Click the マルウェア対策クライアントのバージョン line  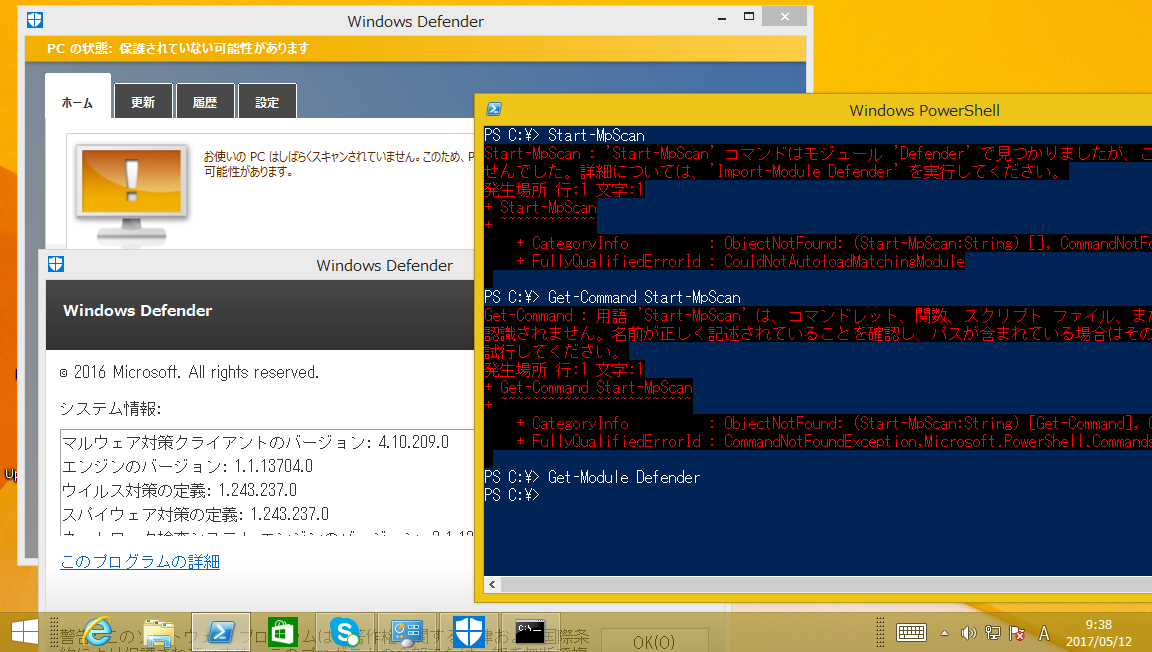click(255, 442)
